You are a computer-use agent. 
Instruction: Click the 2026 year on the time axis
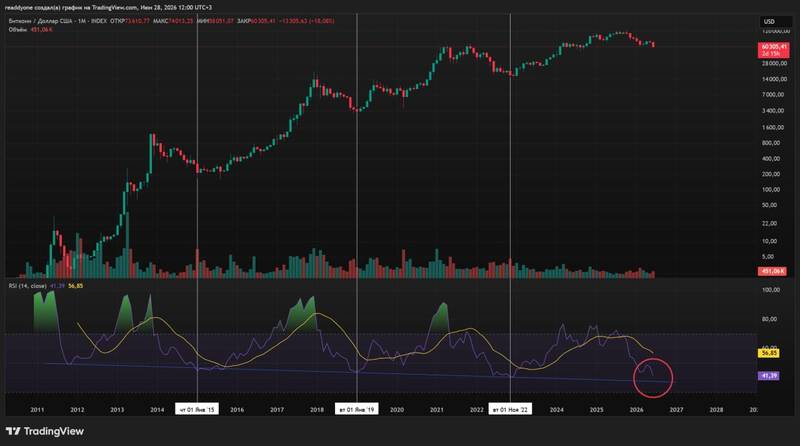[x=636, y=410]
